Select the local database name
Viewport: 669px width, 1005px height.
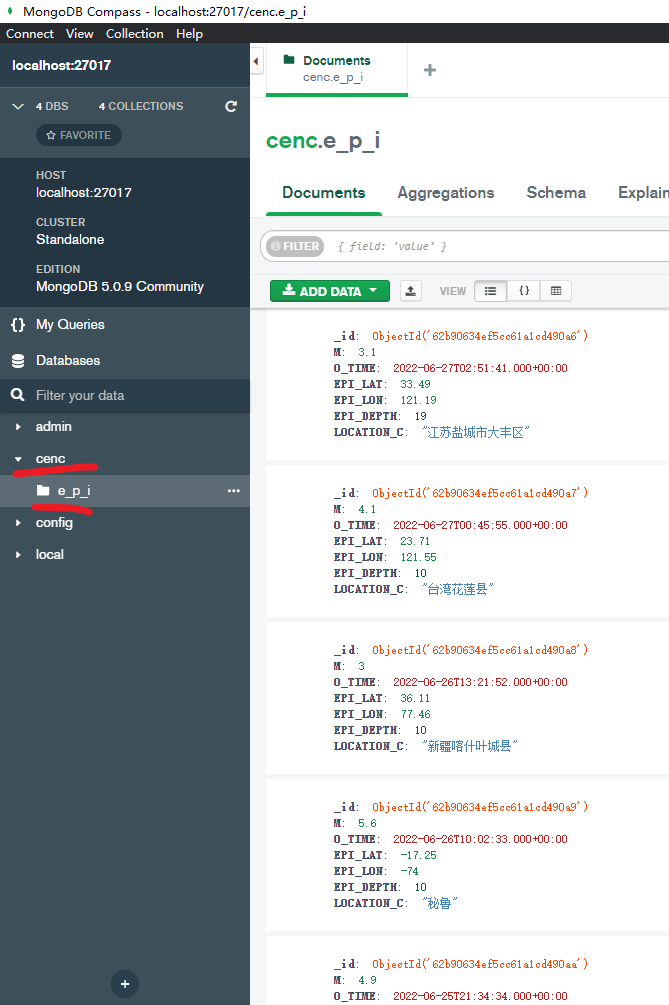50,555
